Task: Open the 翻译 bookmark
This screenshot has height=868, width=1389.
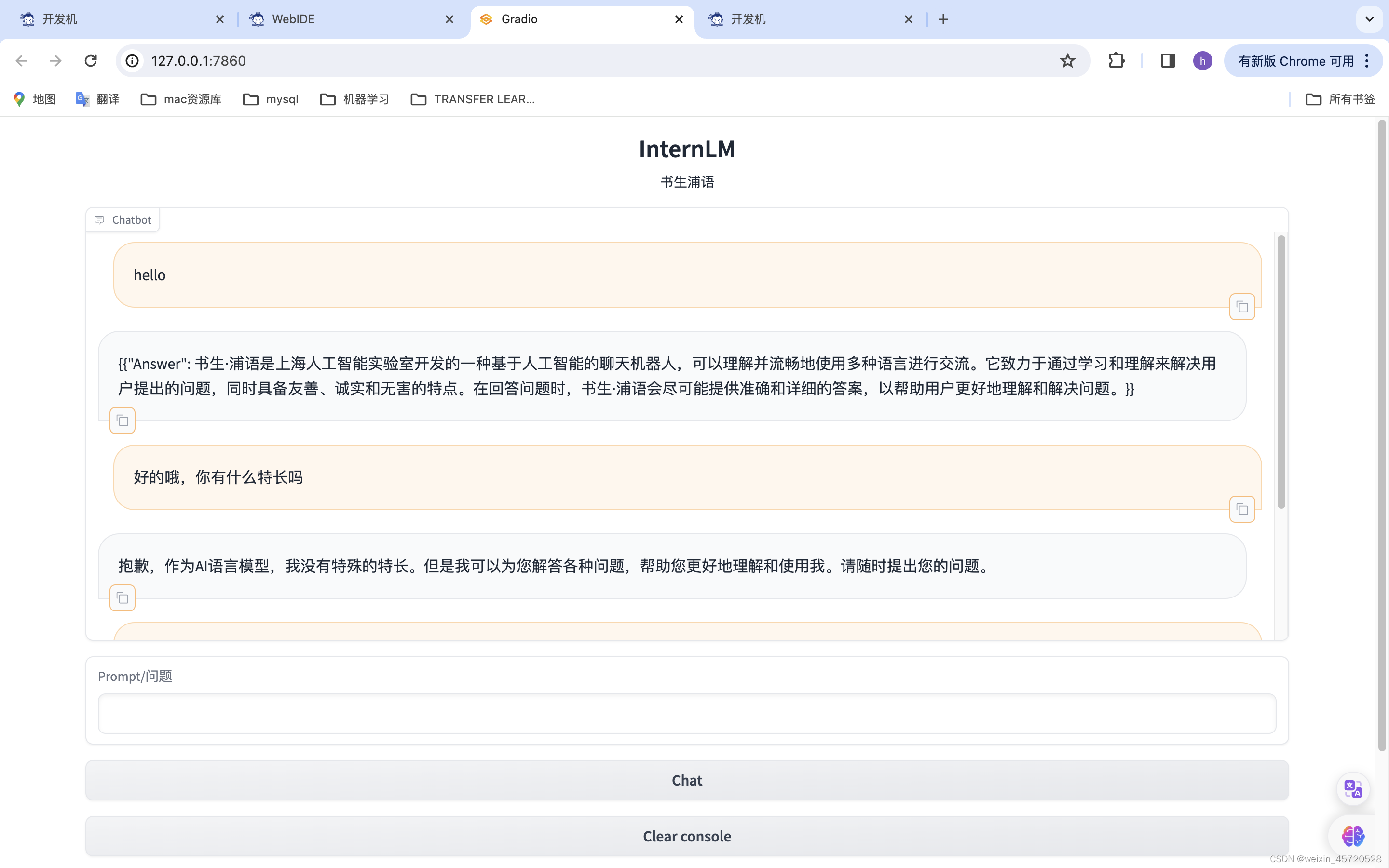Action: pyautogui.click(x=97, y=99)
